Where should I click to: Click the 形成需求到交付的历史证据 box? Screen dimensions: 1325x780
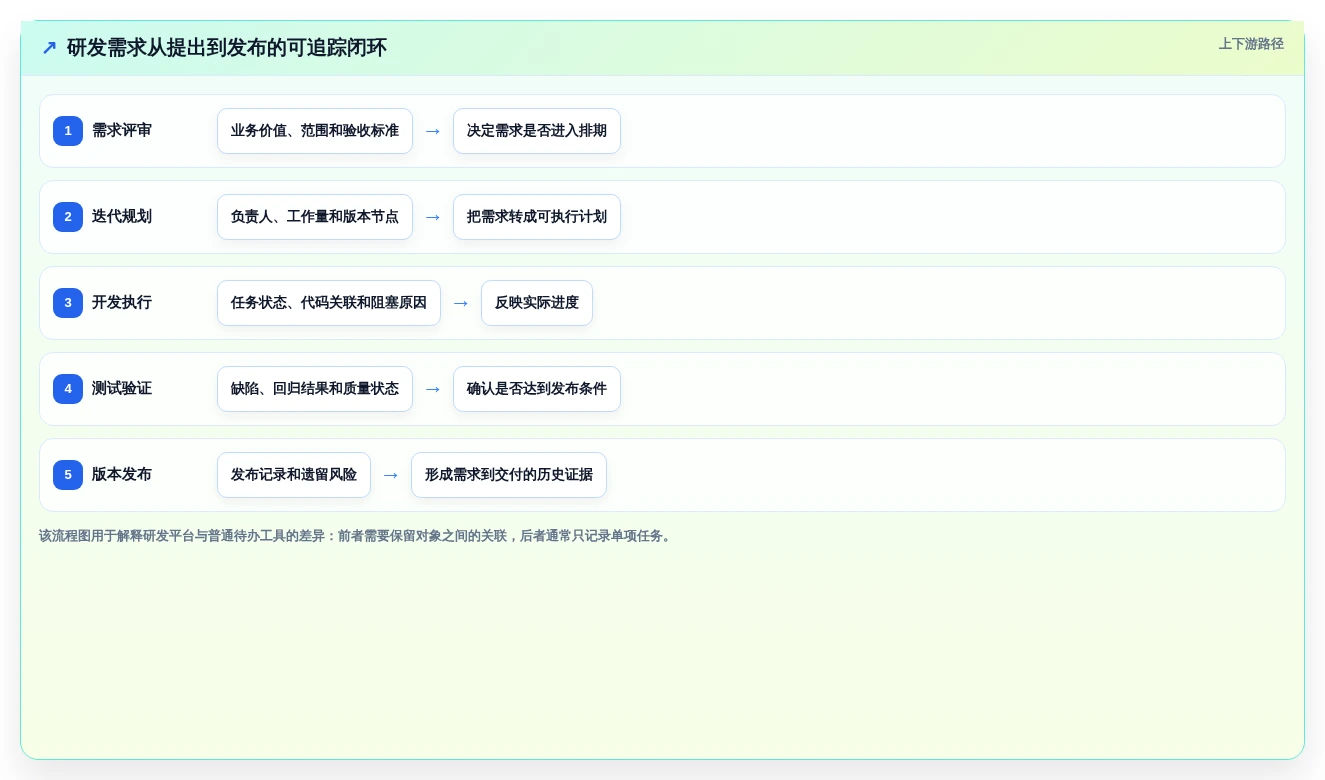(509, 475)
